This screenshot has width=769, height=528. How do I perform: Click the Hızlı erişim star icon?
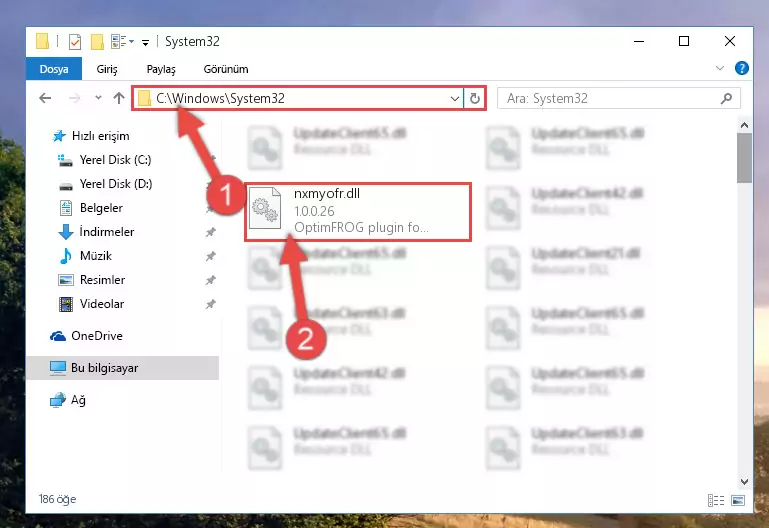coord(59,136)
